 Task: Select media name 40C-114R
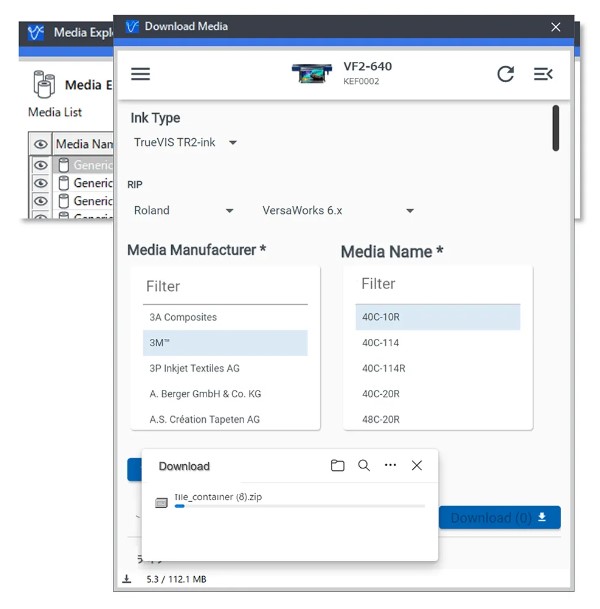click(438, 368)
